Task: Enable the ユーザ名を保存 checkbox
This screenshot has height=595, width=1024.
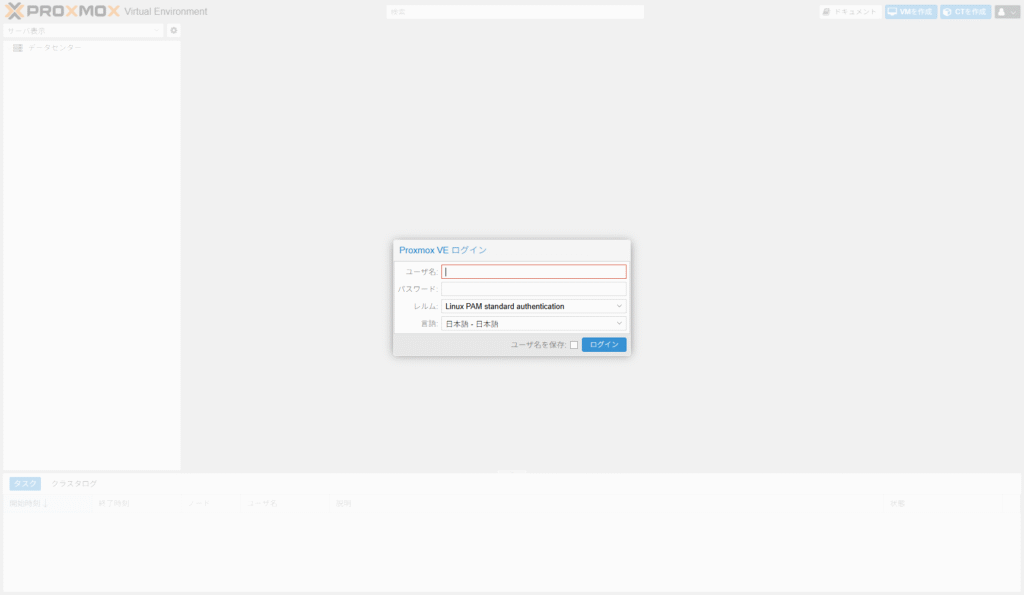Action: [573, 345]
